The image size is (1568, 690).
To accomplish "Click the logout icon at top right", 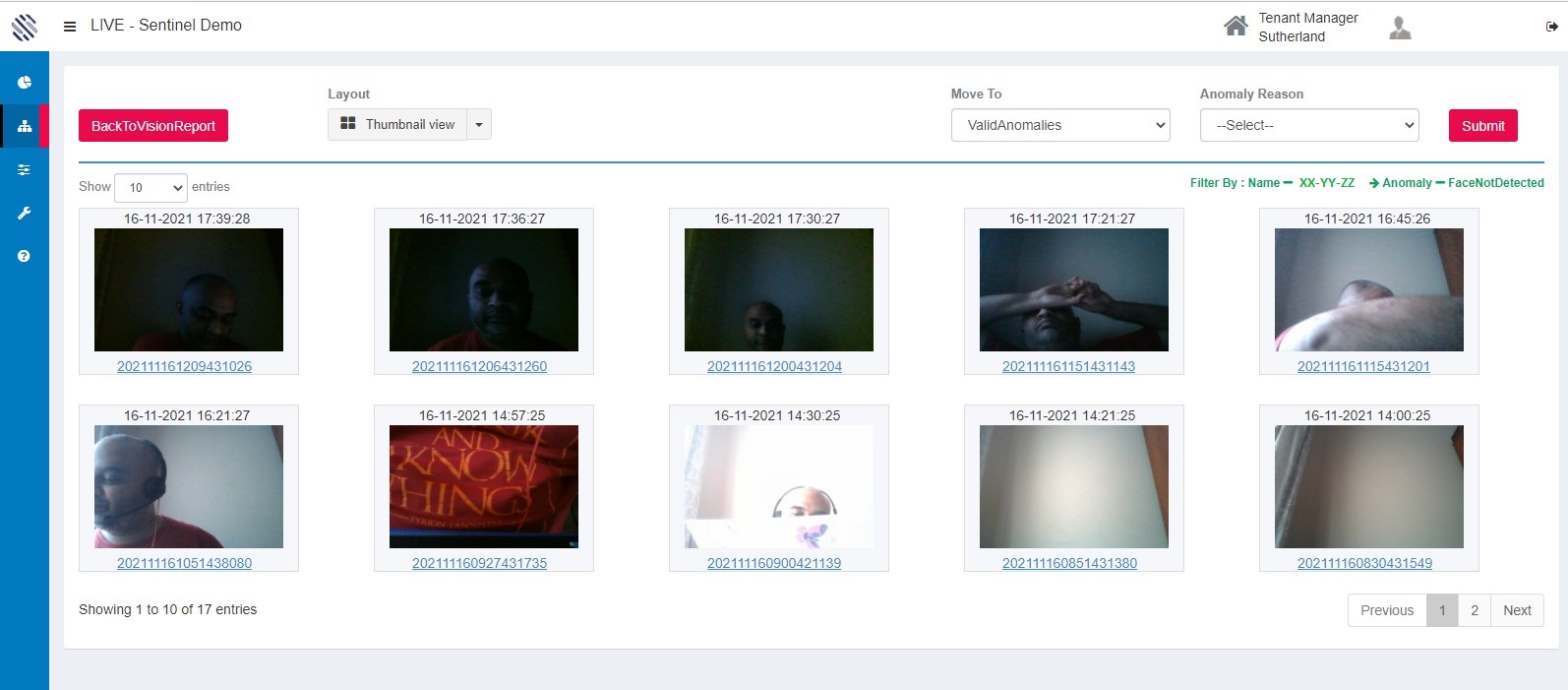I will pos(1551,27).
